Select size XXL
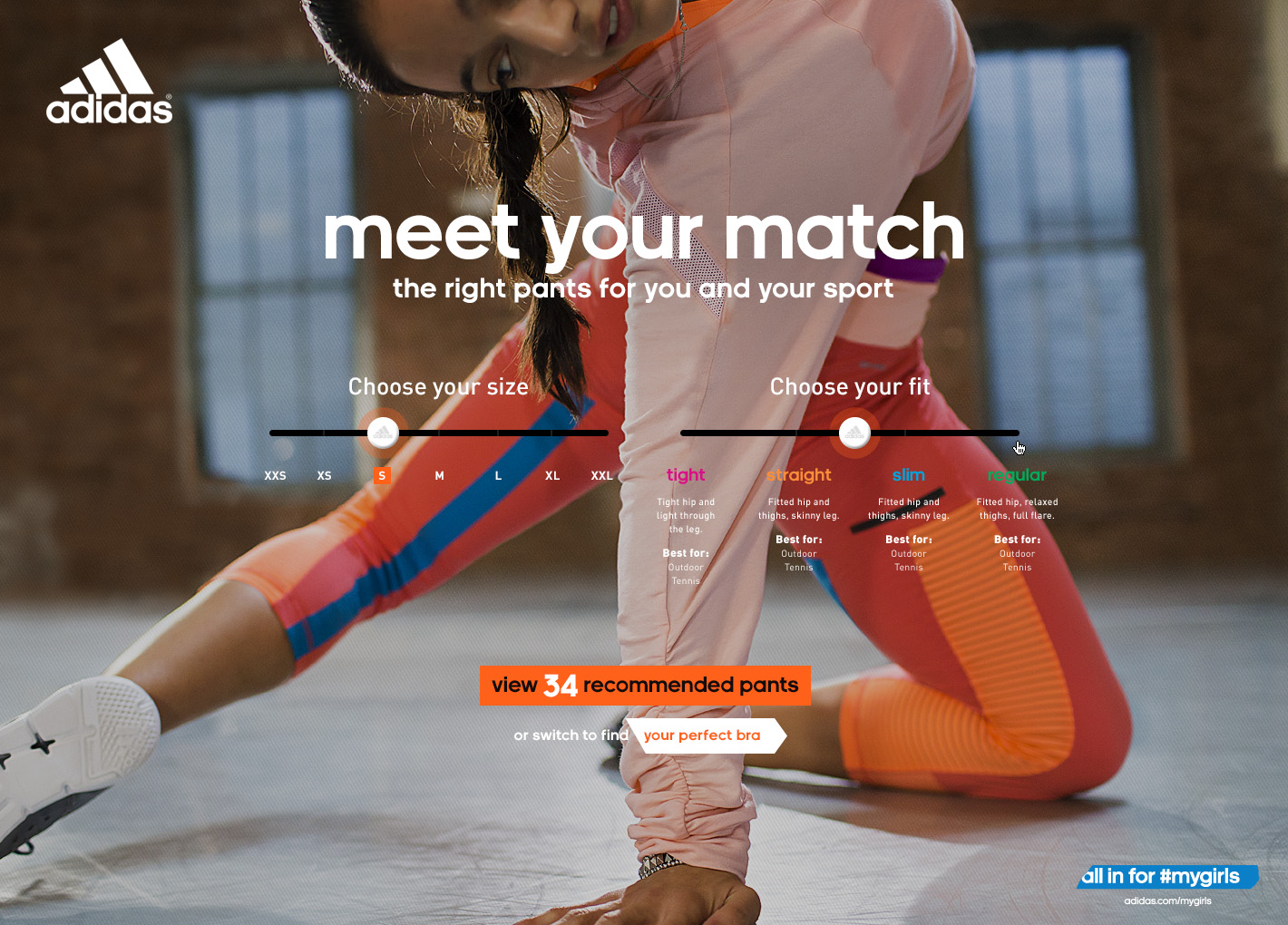1288x925 pixels. pyautogui.click(x=601, y=475)
